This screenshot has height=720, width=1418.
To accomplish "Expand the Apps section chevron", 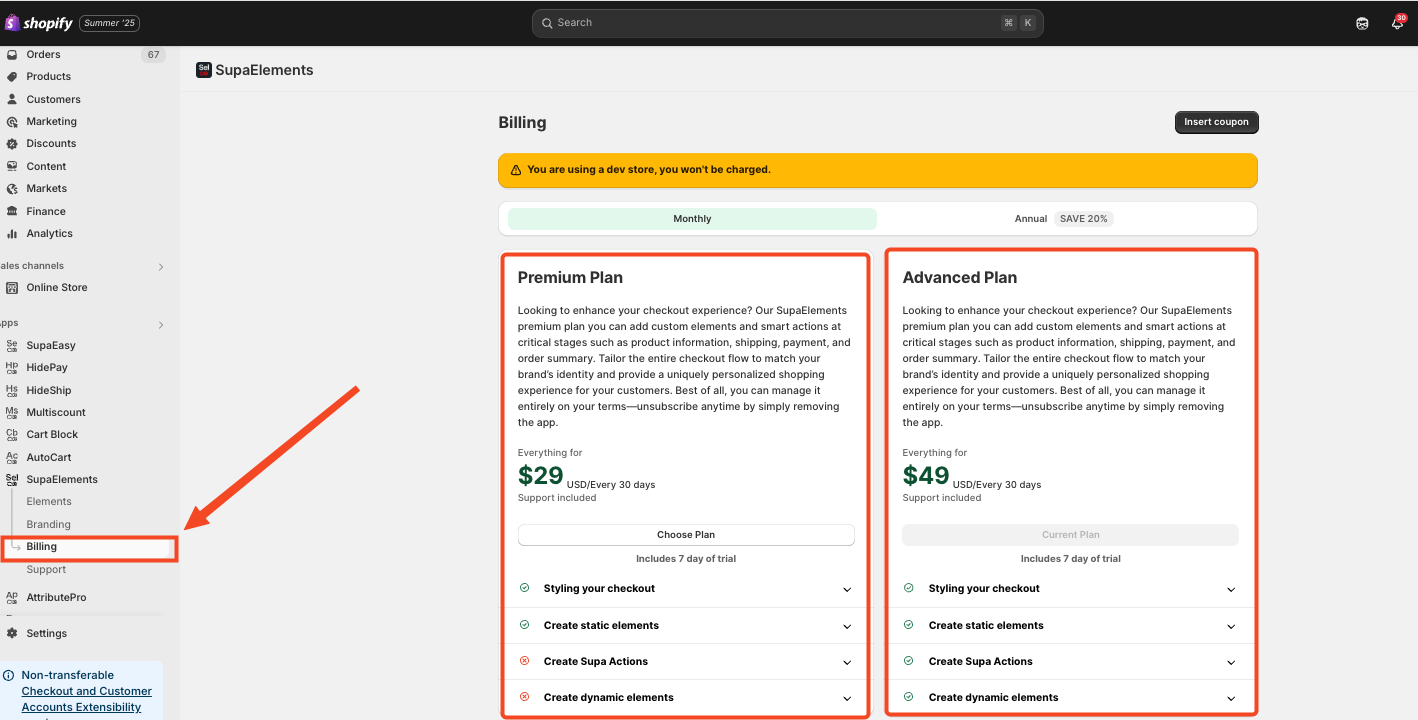I will tap(160, 325).
